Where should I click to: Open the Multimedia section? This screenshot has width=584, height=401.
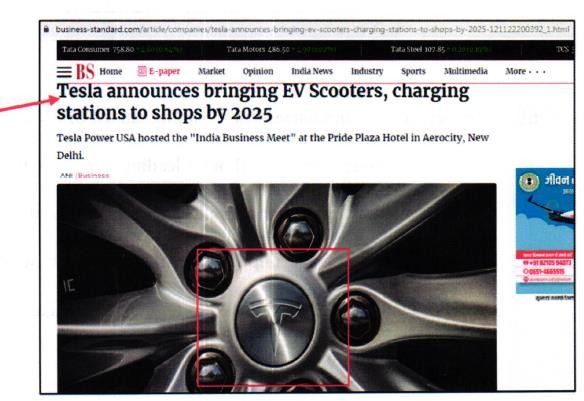(466, 71)
